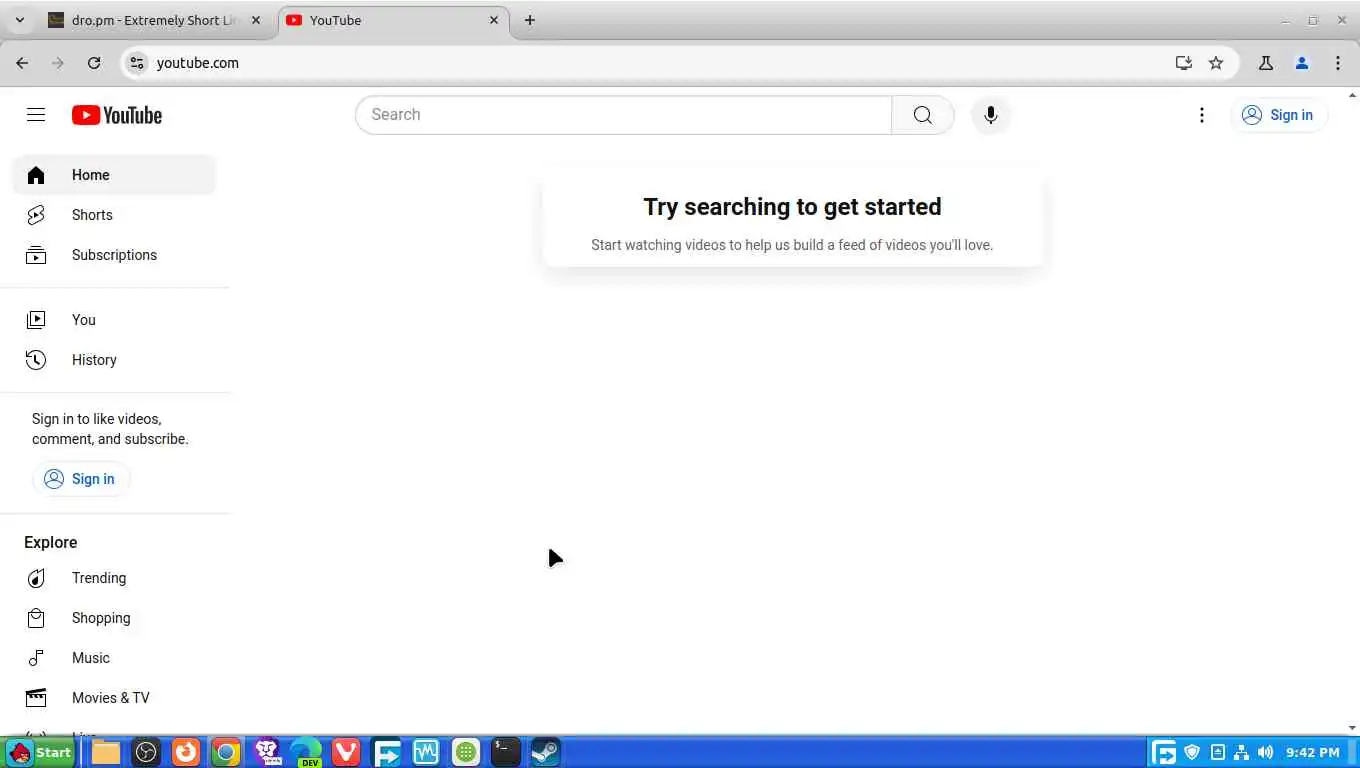Launch Brave browser from taskbar
The width and height of the screenshot is (1360, 768).
[267, 752]
